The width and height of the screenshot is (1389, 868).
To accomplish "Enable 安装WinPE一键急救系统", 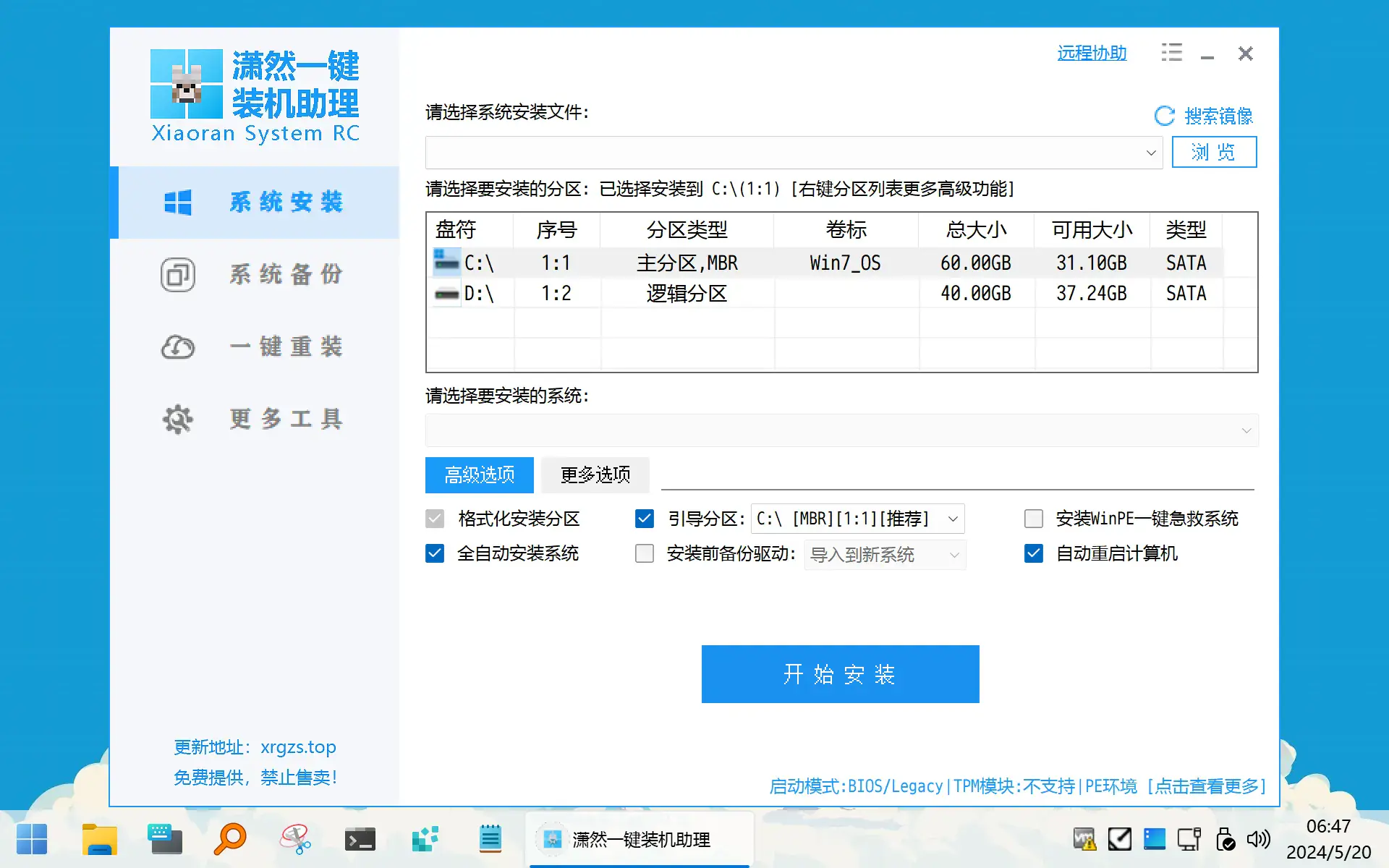I will [x=1033, y=519].
